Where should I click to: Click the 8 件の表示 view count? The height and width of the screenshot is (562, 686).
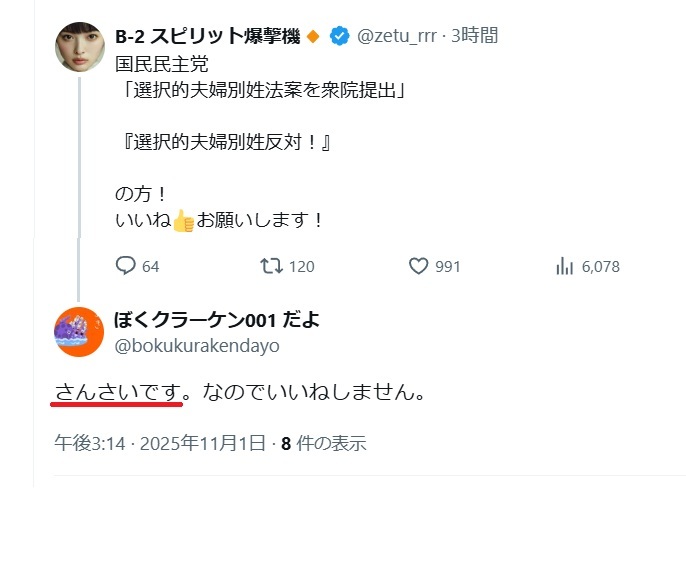pos(324,443)
